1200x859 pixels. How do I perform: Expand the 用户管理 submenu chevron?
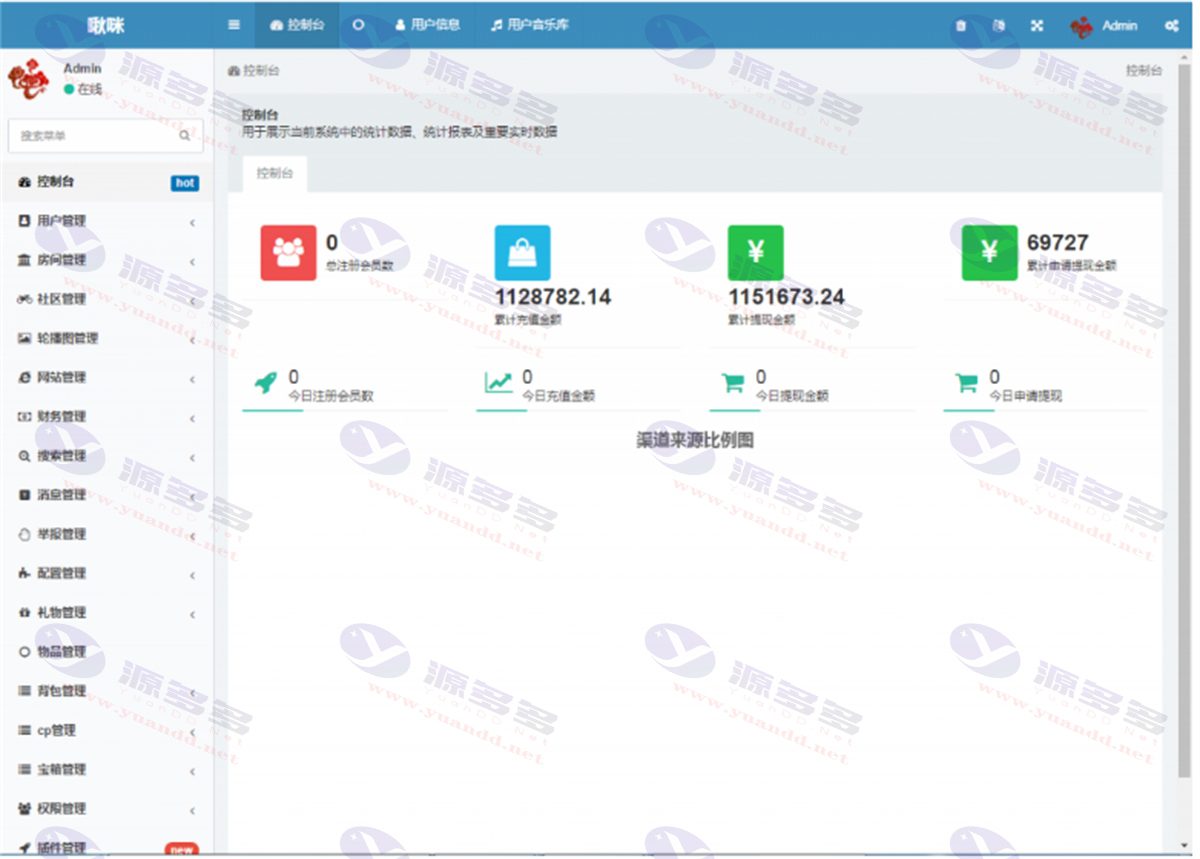[192, 222]
